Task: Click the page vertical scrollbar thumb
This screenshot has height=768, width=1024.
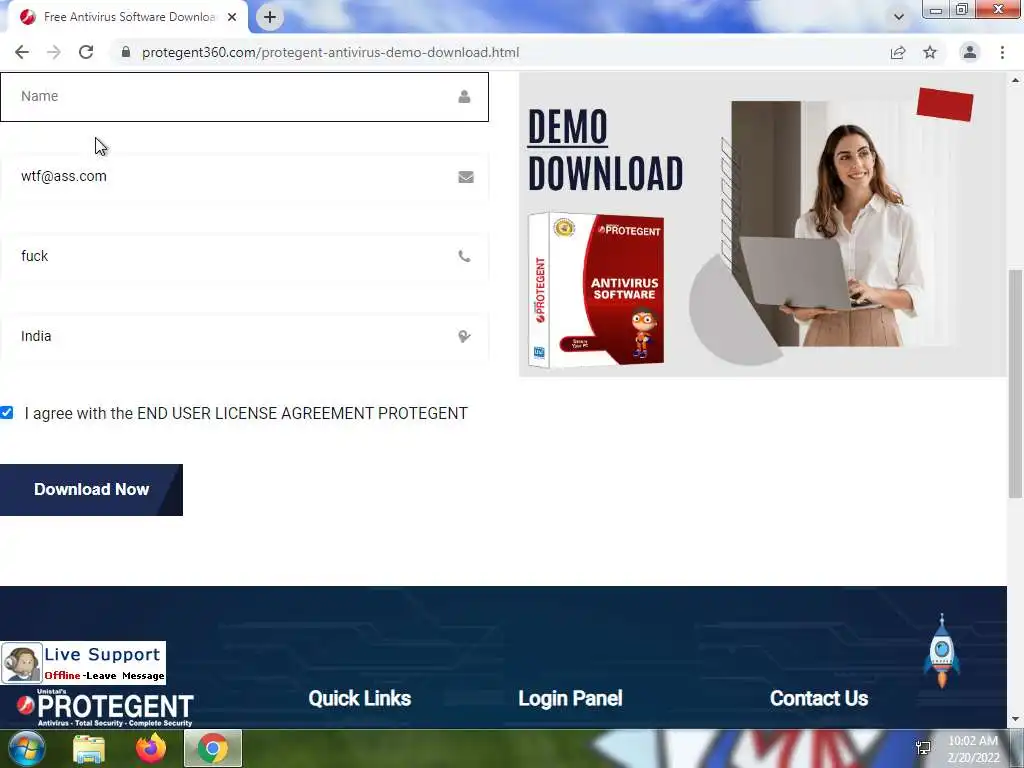Action: (x=1015, y=384)
